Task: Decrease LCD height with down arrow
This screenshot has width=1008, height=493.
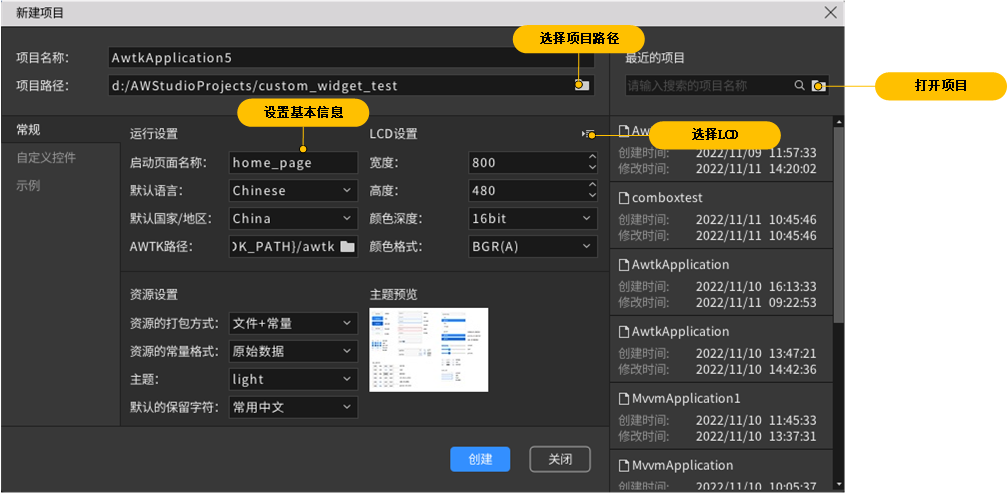Action: pyautogui.click(x=592, y=195)
